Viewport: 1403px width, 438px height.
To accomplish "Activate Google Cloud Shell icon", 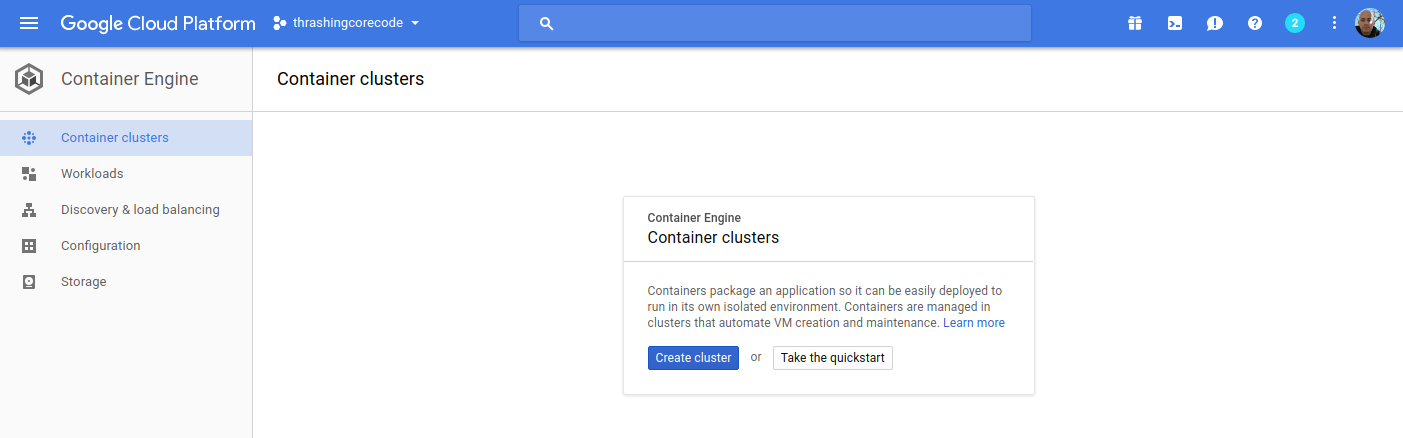I will [1175, 23].
